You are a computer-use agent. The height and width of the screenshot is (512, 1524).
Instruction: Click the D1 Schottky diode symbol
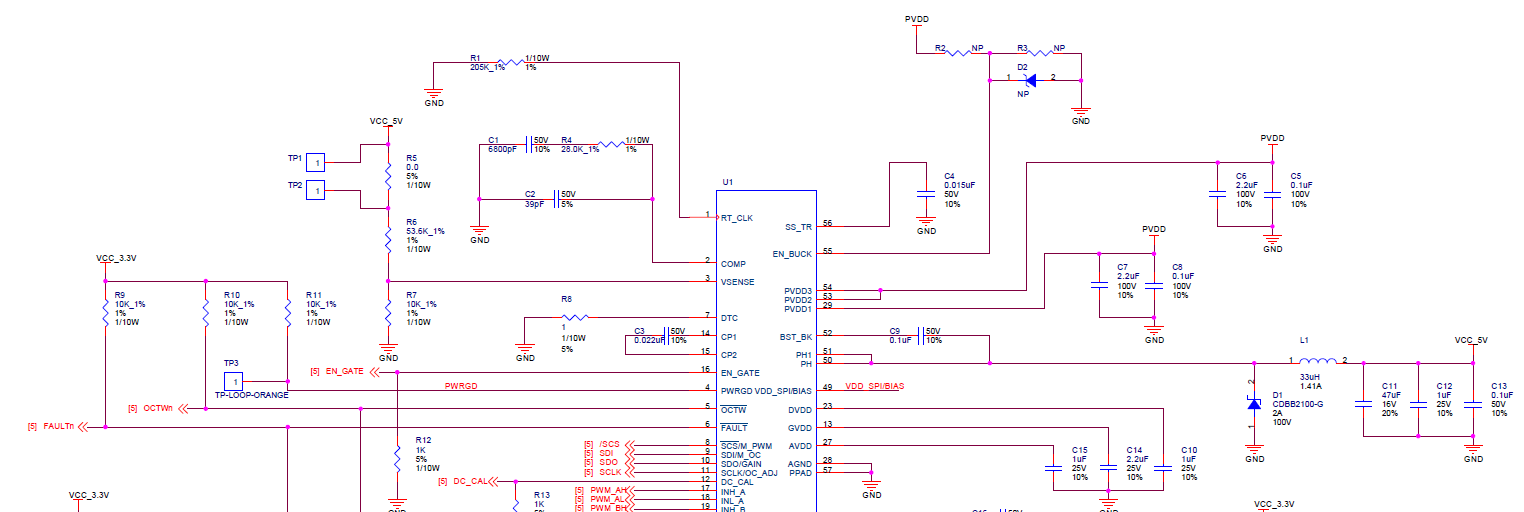1254,404
